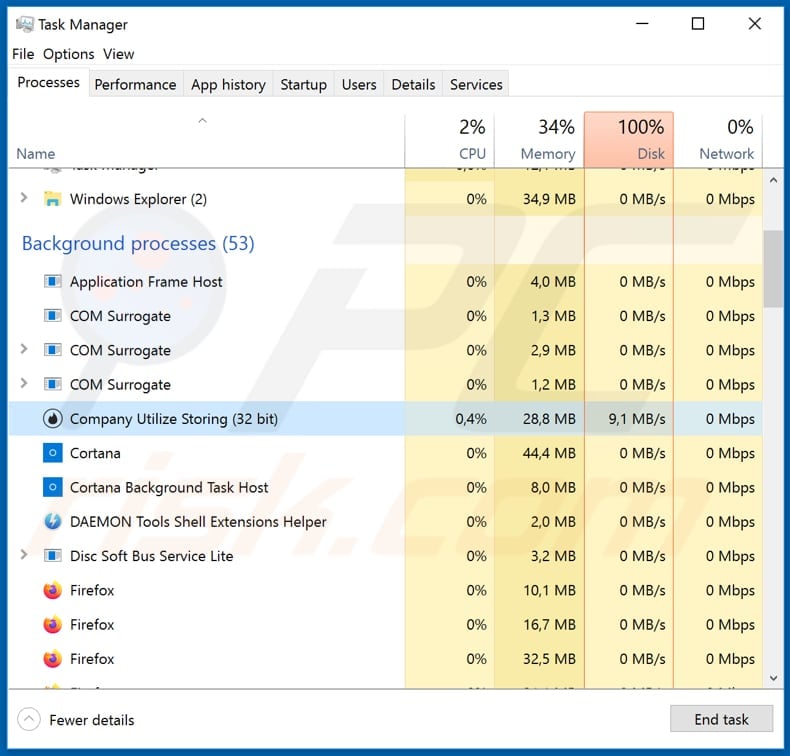This screenshot has width=790, height=756.
Task: Click the Application Frame Host process icon
Action: [x=52, y=281]
